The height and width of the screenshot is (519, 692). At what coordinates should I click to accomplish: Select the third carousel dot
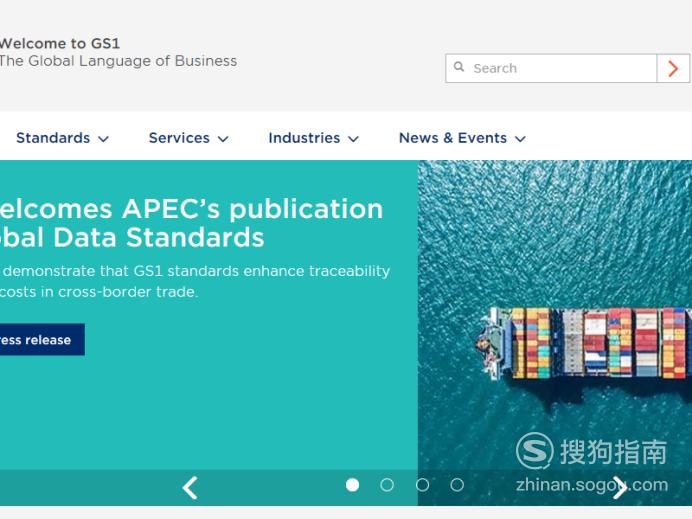tap(422, 485)
